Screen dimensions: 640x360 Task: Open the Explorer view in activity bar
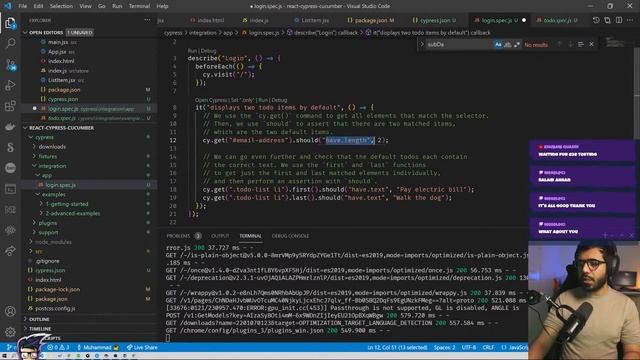pyautogui.click(x=10, y=23)
